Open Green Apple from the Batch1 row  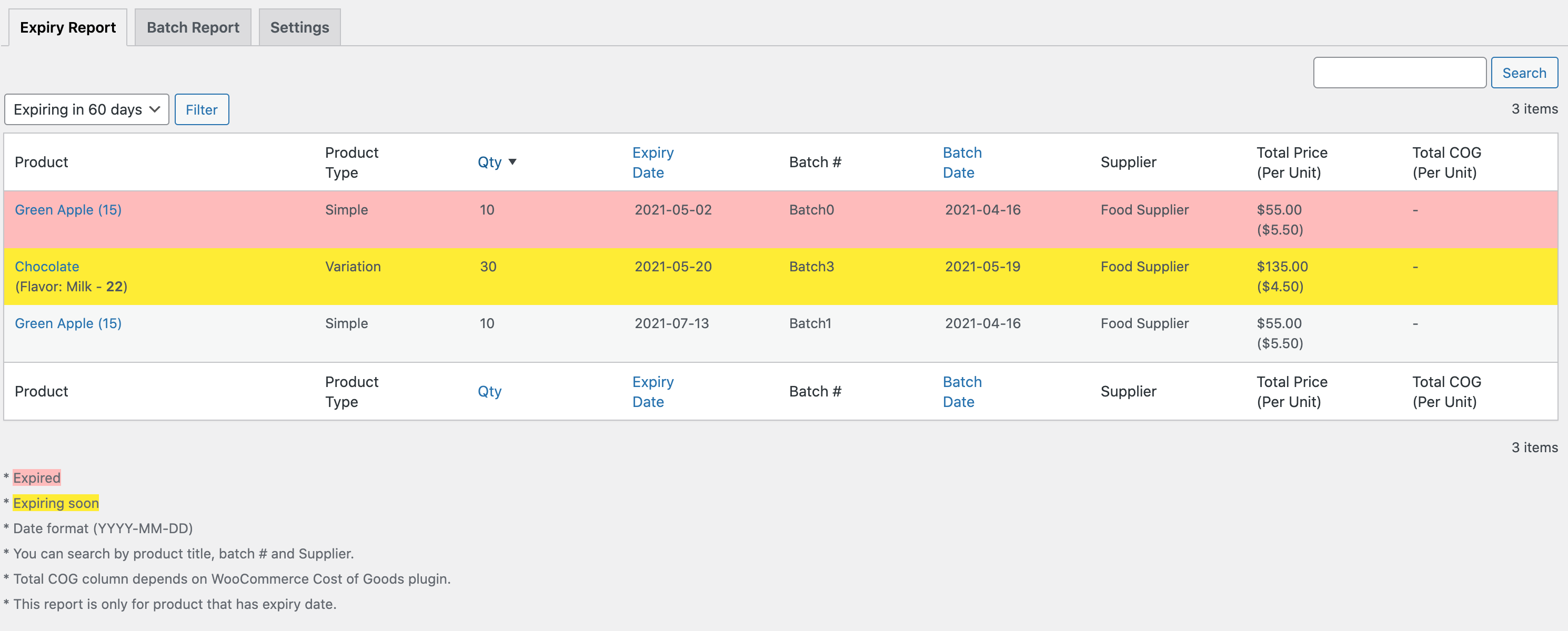coord(67,323)
